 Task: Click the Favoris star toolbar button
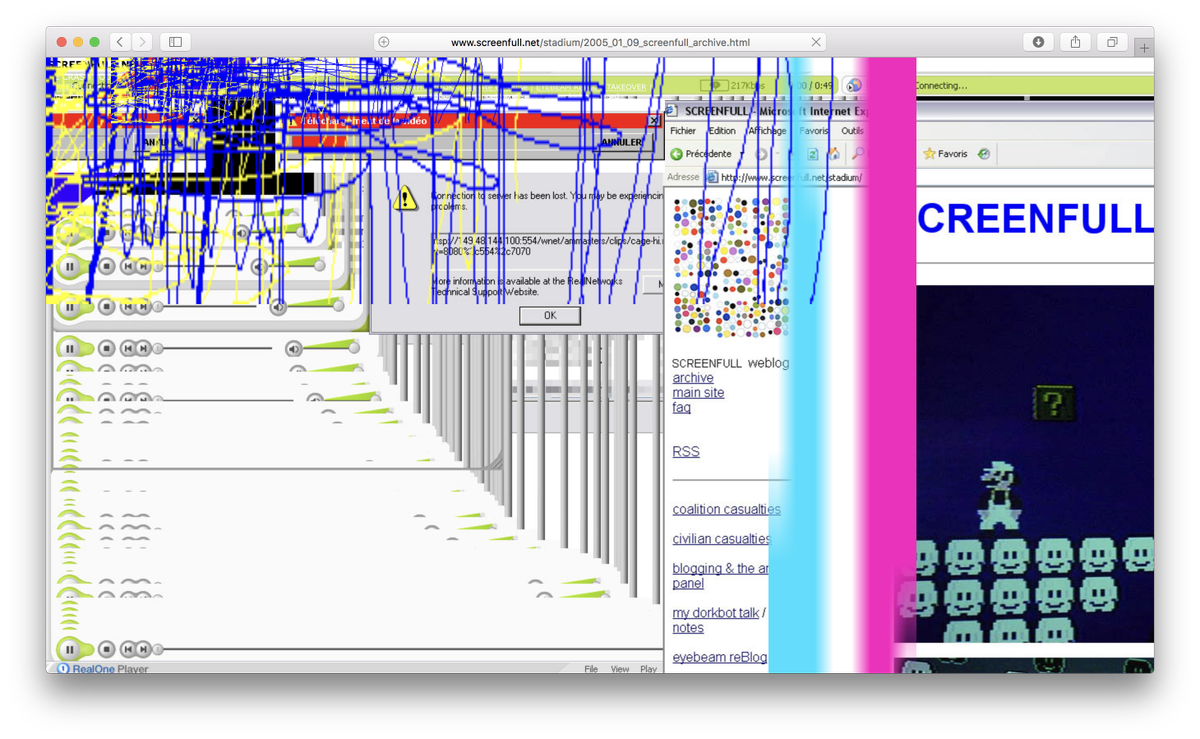coord(945,154)
